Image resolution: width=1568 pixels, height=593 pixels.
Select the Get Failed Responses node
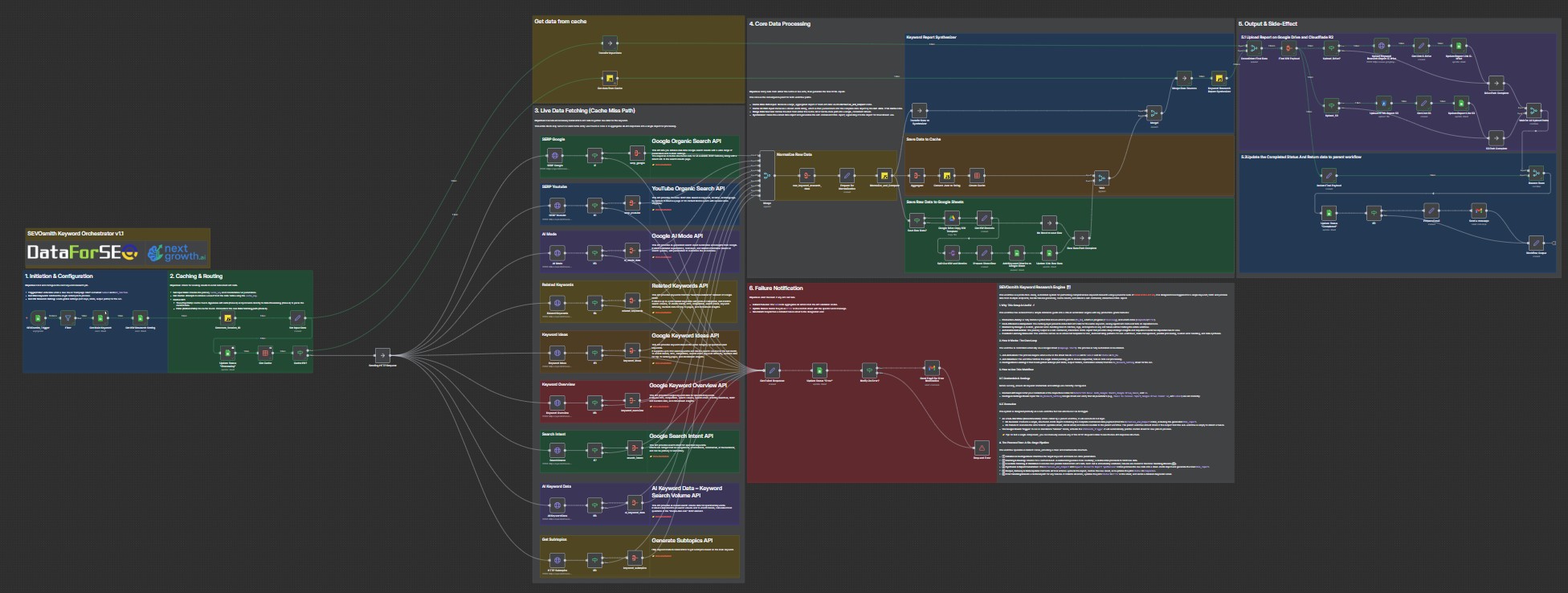(772, 370)
